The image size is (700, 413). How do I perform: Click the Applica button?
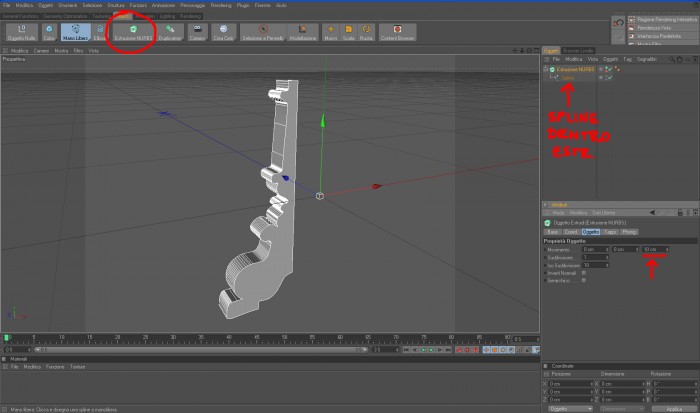[674, 409]
